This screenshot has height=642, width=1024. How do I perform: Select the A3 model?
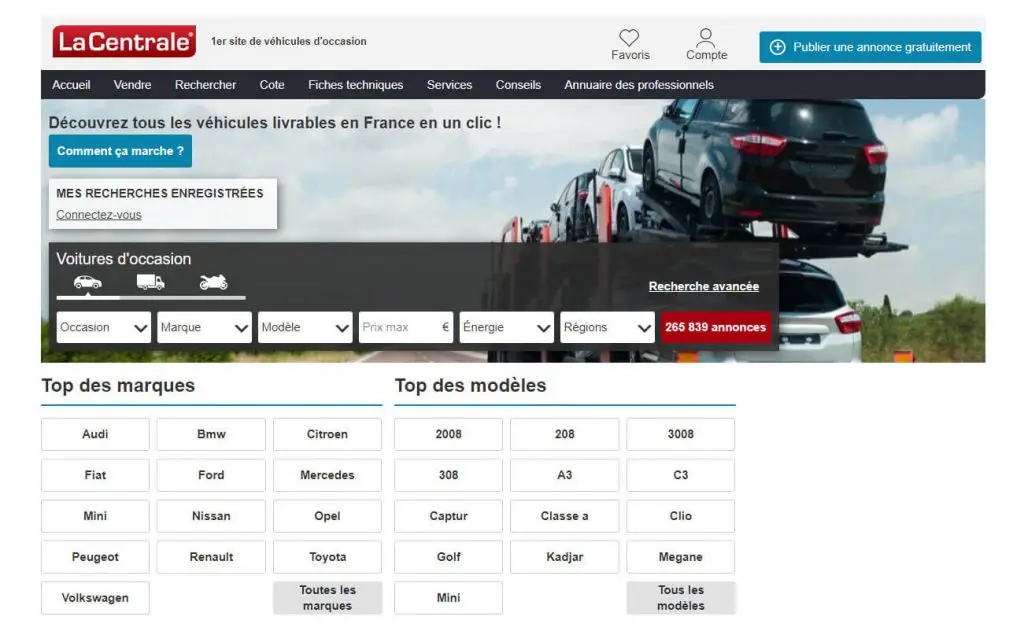click(565, 475)
